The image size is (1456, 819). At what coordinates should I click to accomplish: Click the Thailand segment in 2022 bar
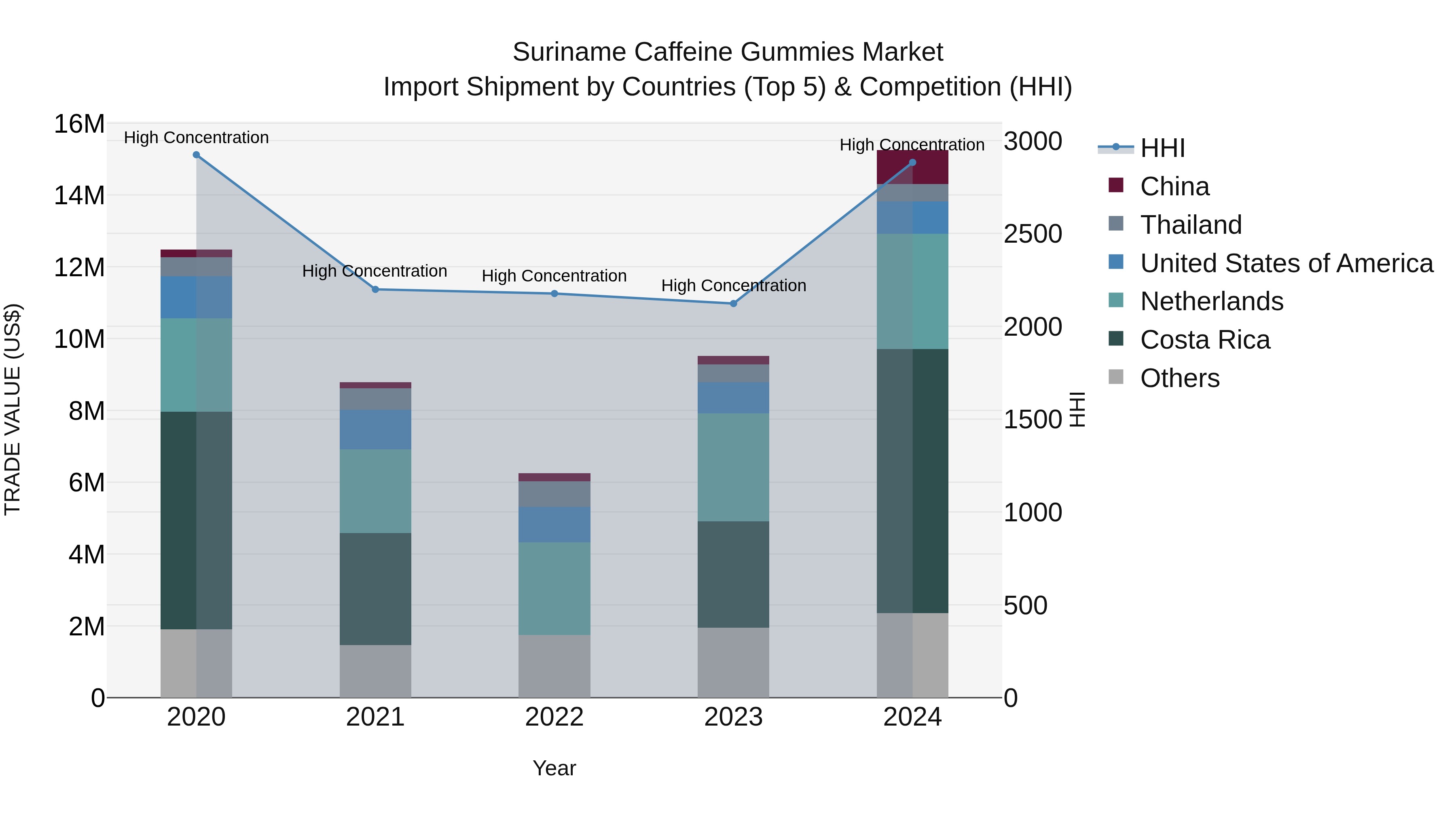pos(554,494)
